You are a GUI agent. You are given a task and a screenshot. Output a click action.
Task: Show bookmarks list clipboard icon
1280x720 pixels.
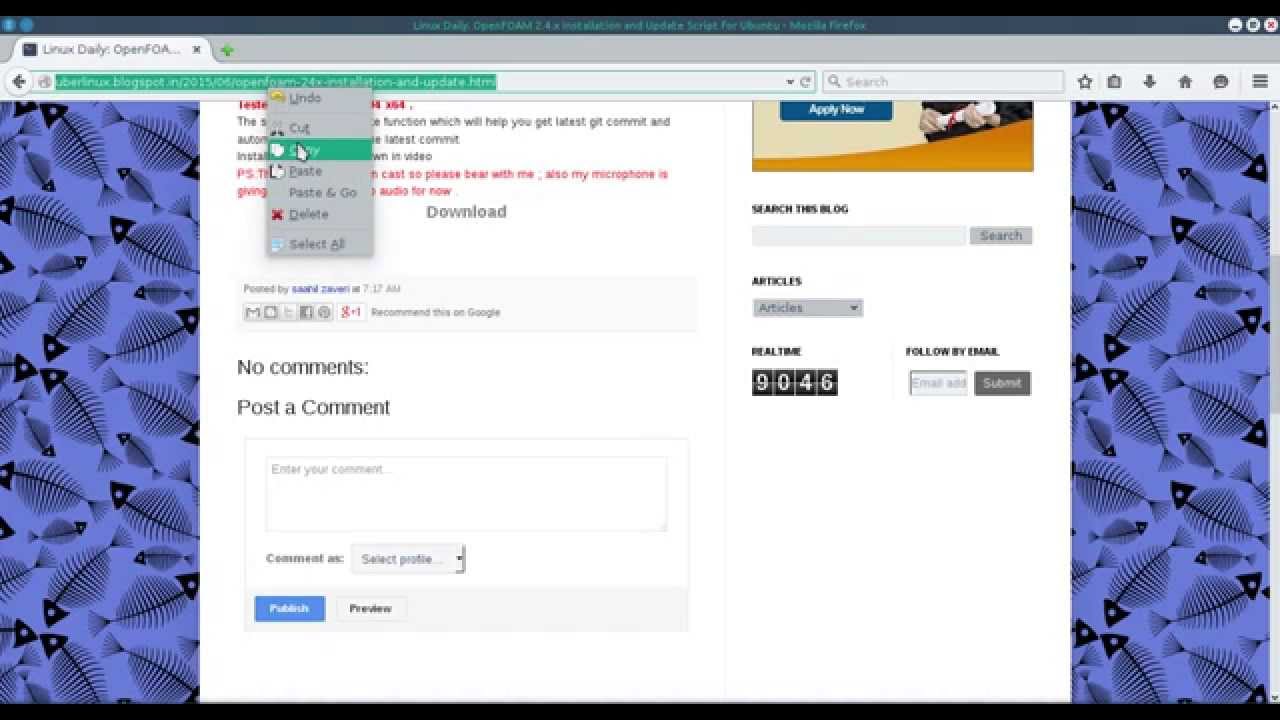[x=1114, y=82]
